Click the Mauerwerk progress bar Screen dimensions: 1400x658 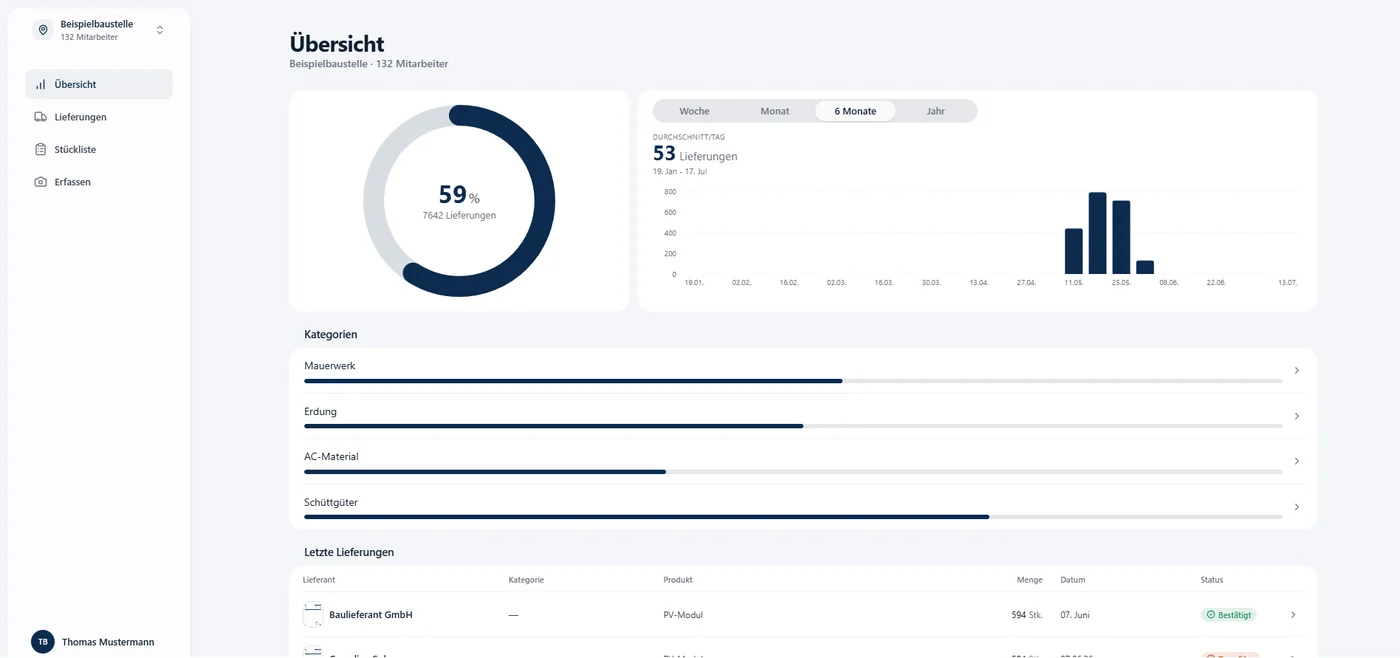pos(793,381)
